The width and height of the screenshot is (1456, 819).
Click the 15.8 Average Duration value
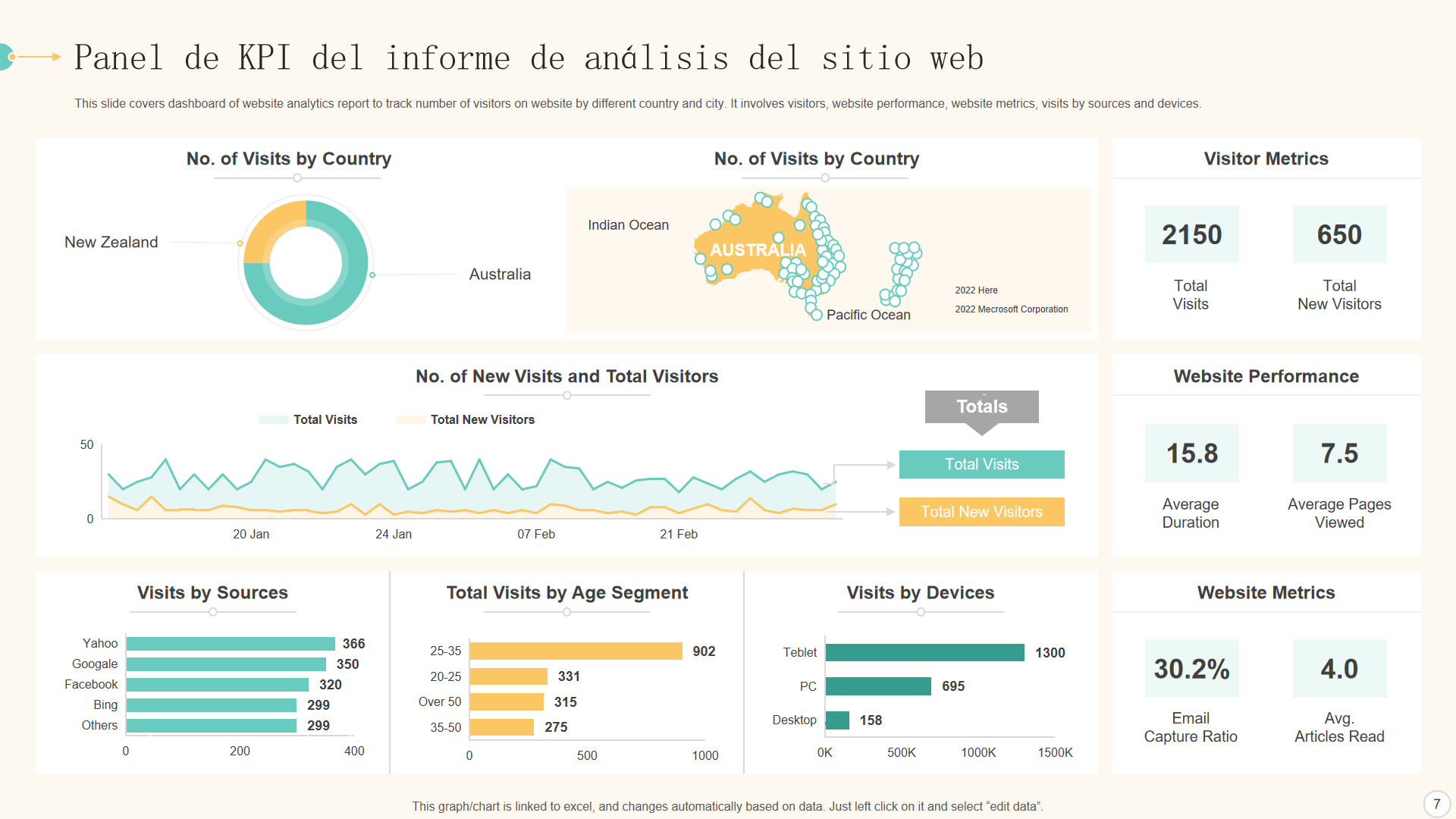pos(1191,453)
